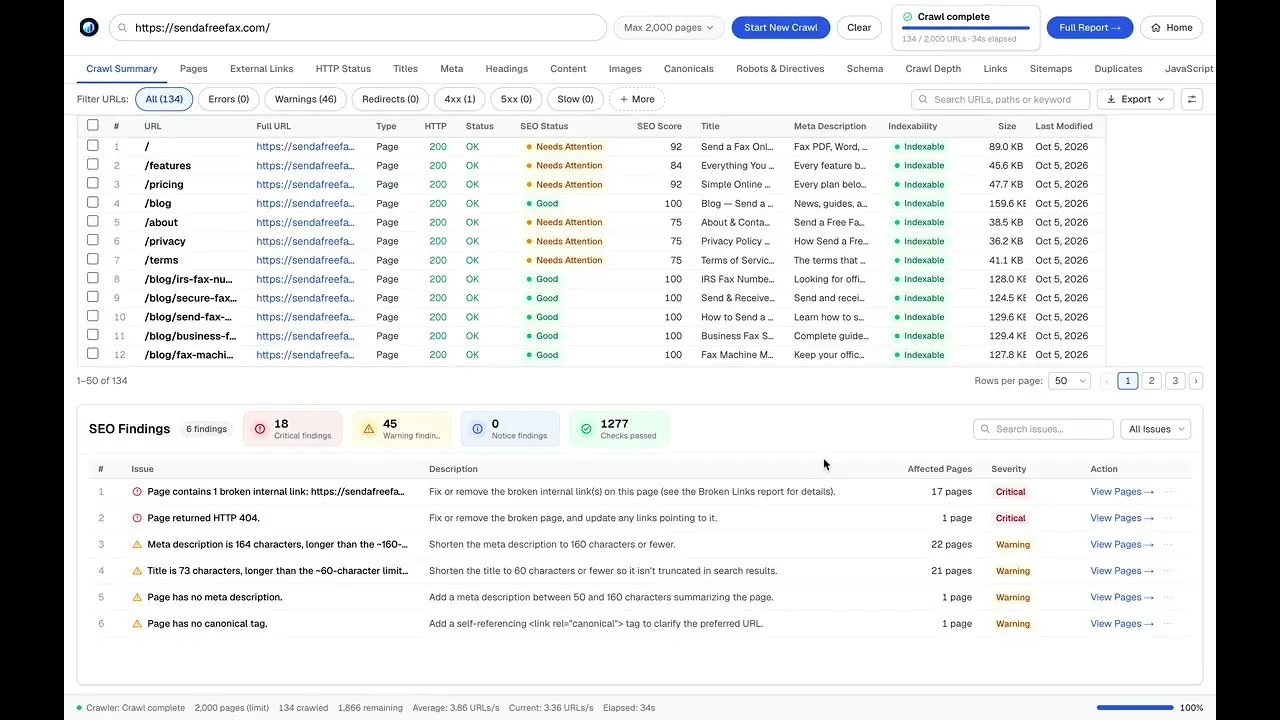The image size is (1280, 720).
Task: Click the home icon in Home button
Action: [1156, 28]
